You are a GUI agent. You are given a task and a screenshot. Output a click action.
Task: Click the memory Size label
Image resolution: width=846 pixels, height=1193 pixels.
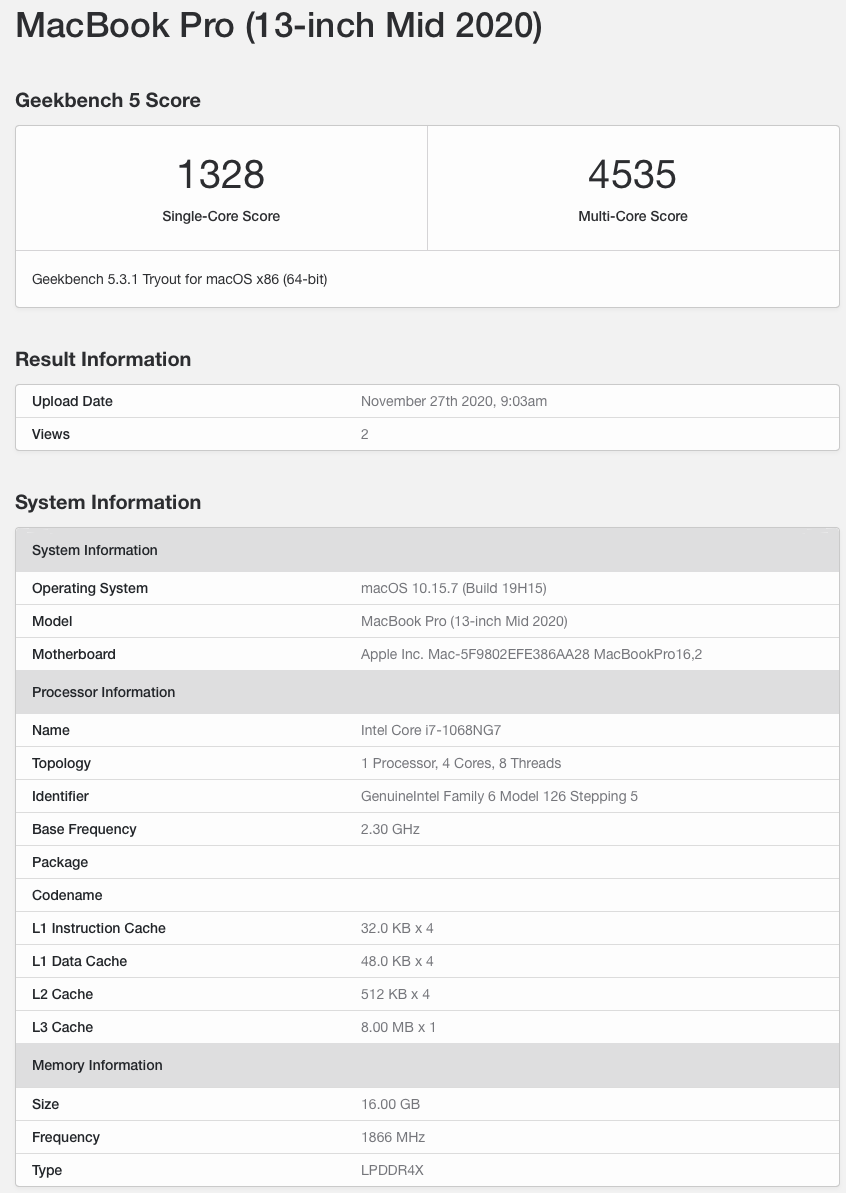(46, 1104)
